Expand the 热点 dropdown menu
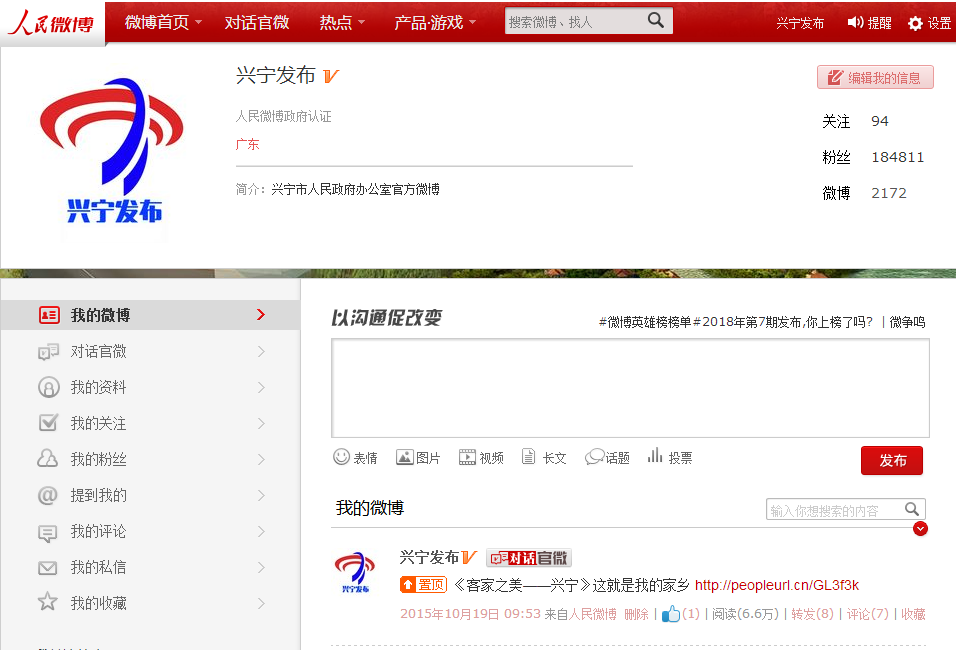 click(x=362, y=23)
